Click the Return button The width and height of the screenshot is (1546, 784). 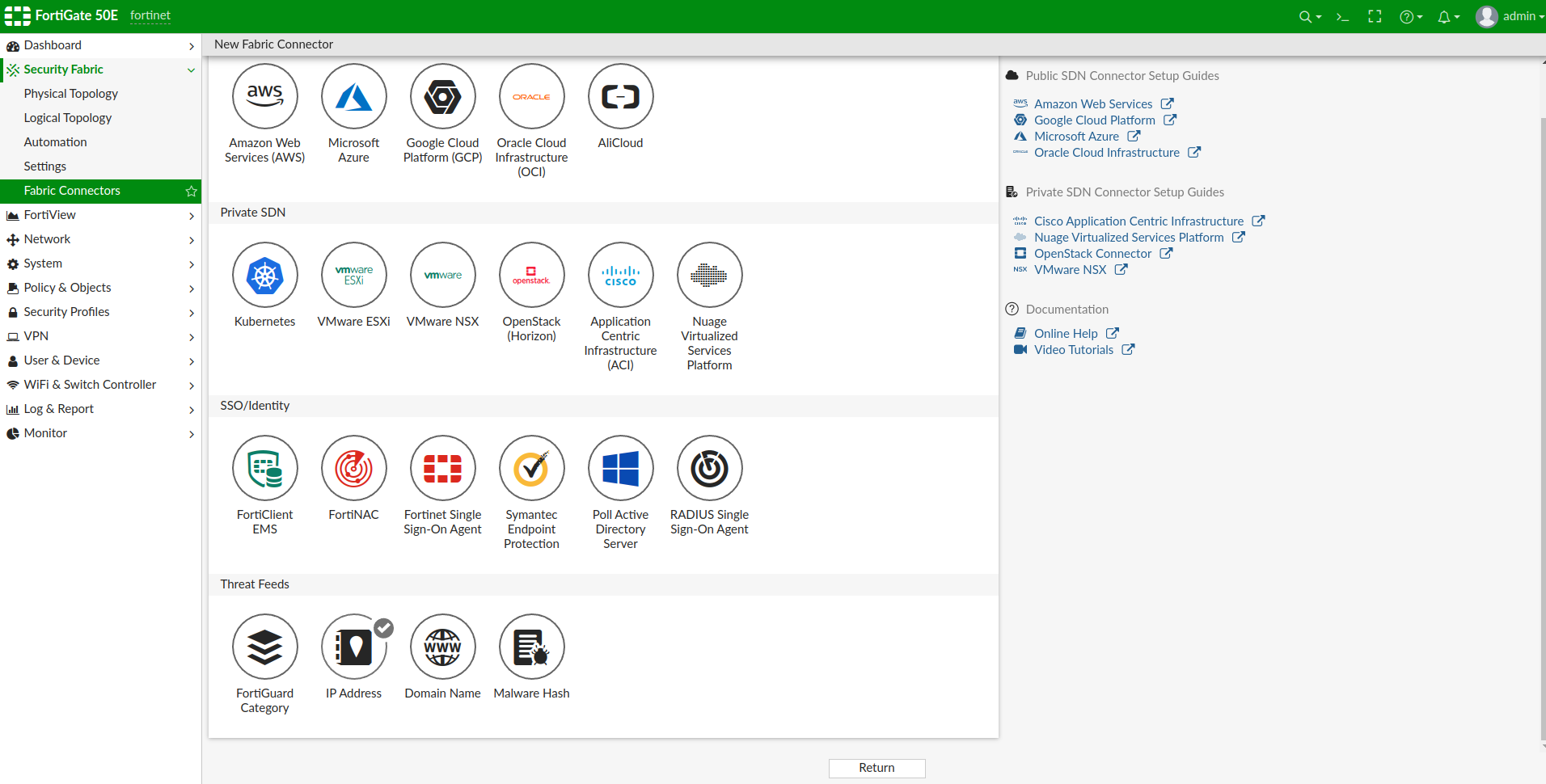(876, 768)
